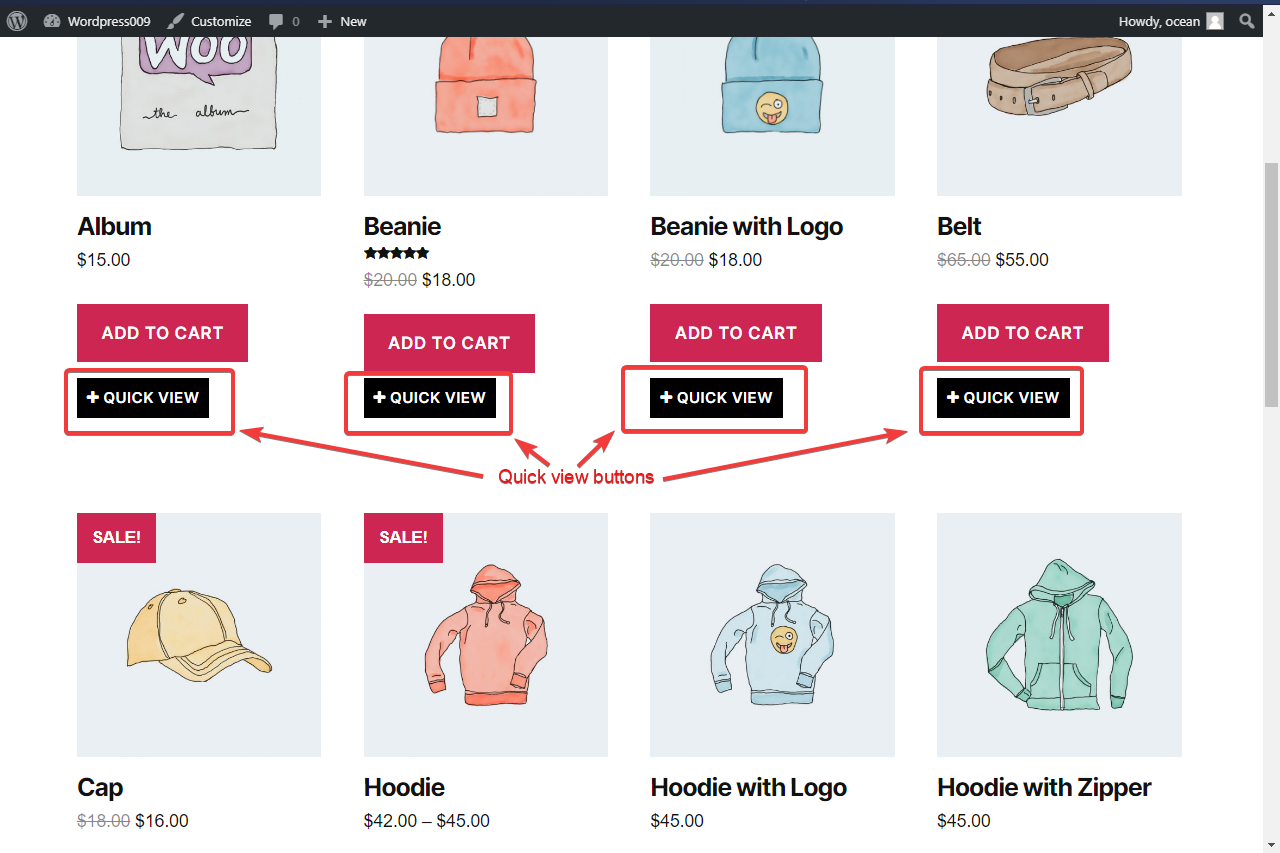This screenshot has height=853, width=1280.
Task: Click the user avatar next to Howdy, ocean
Action: click(1213, 20)
